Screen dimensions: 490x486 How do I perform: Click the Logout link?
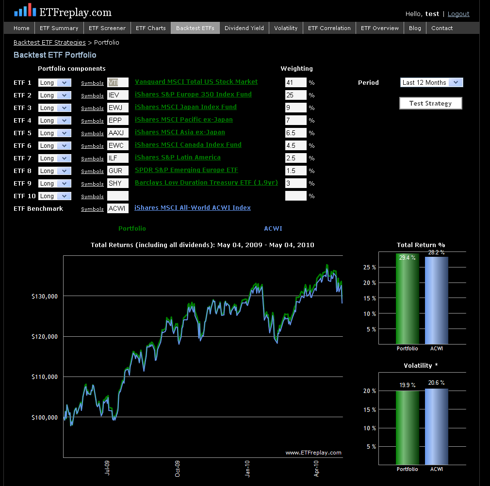pos(458,14)
